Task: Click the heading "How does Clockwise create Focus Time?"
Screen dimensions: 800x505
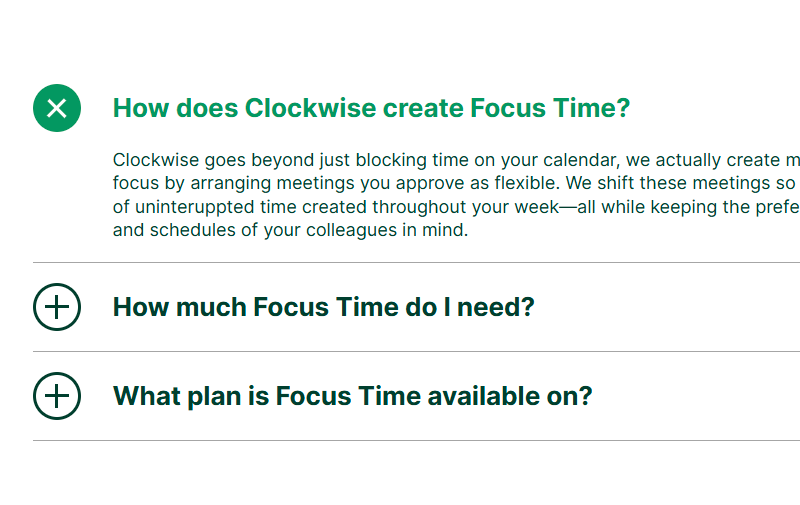Action: point(371,108)
